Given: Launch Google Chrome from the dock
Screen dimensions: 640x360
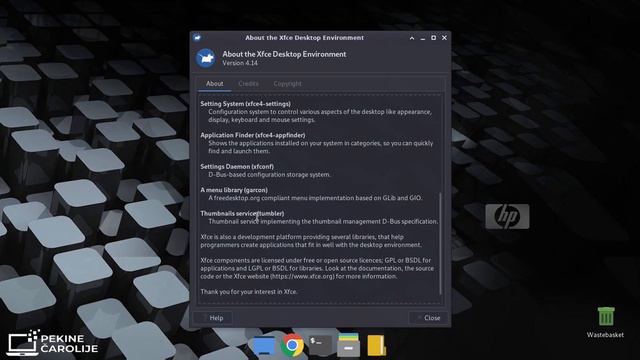Looking at the screenshot, I should click(x=292, y=345).
